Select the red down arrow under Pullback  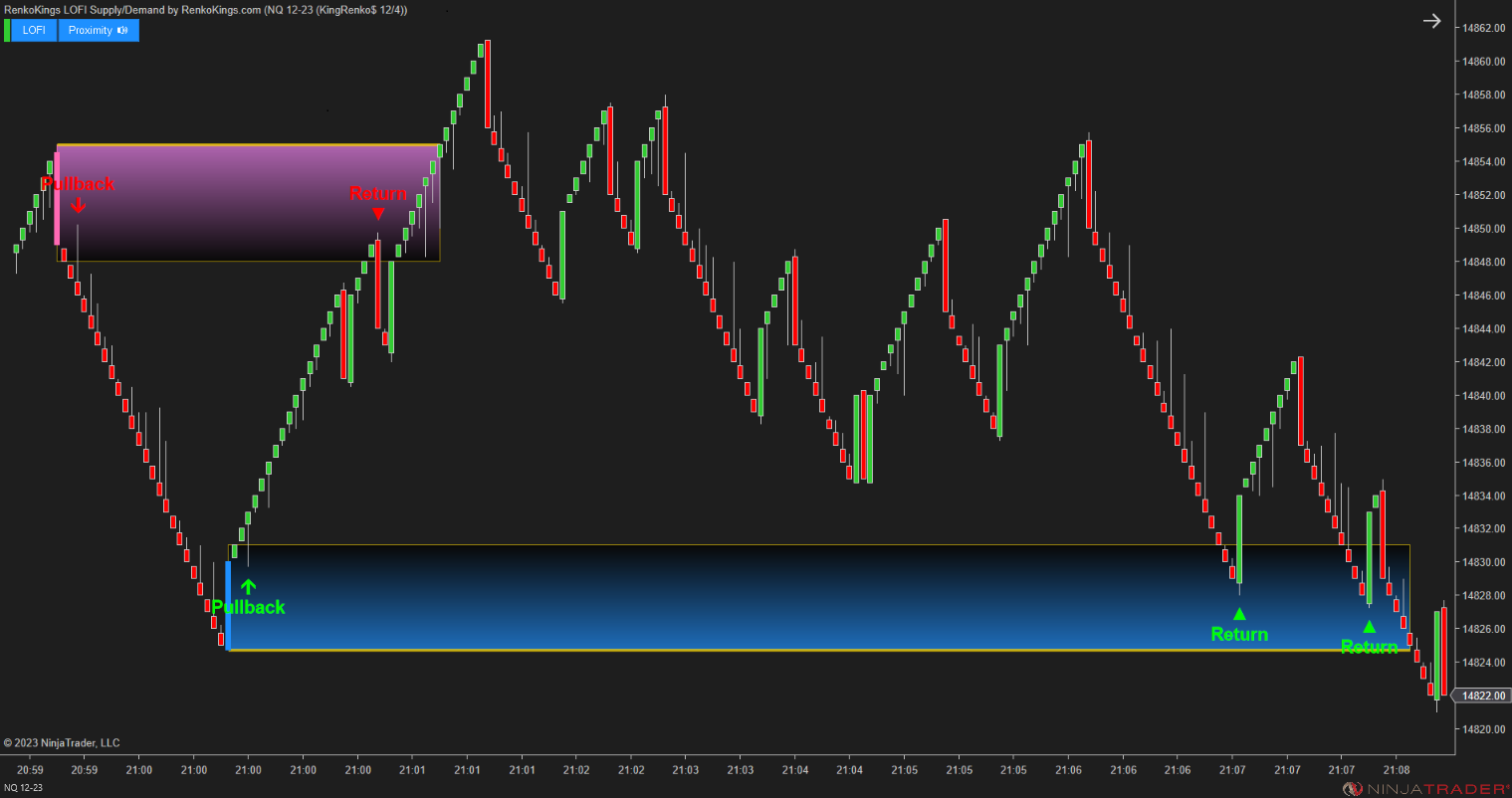click(x=79, y=206)
